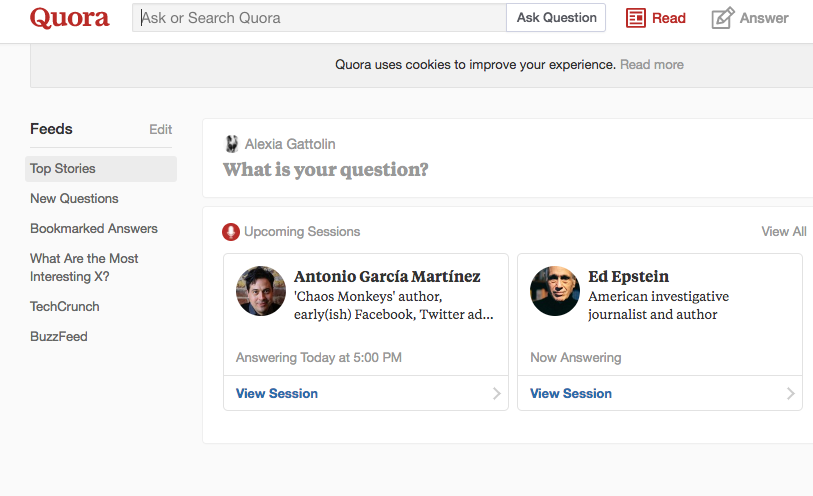Click Edit next to Feeds
The image size is (813, 496).
[x=161, y=130]
